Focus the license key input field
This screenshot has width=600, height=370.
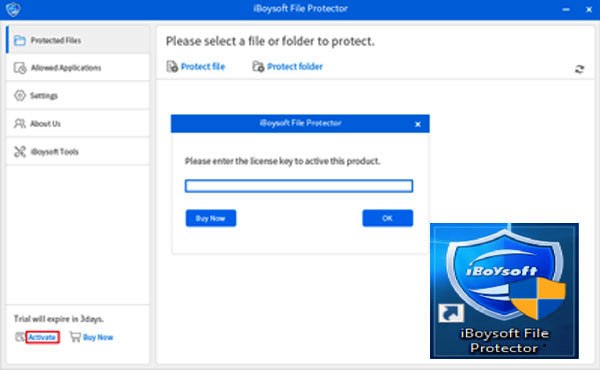coord(299,186)
